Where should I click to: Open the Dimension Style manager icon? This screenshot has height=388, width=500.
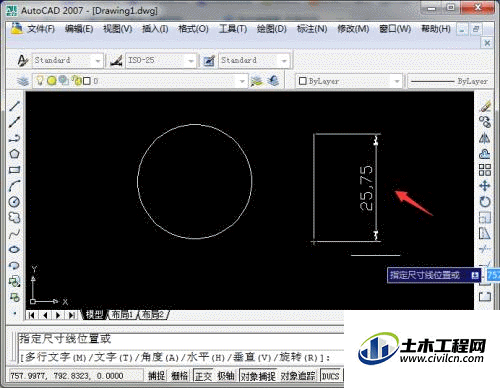116,61
